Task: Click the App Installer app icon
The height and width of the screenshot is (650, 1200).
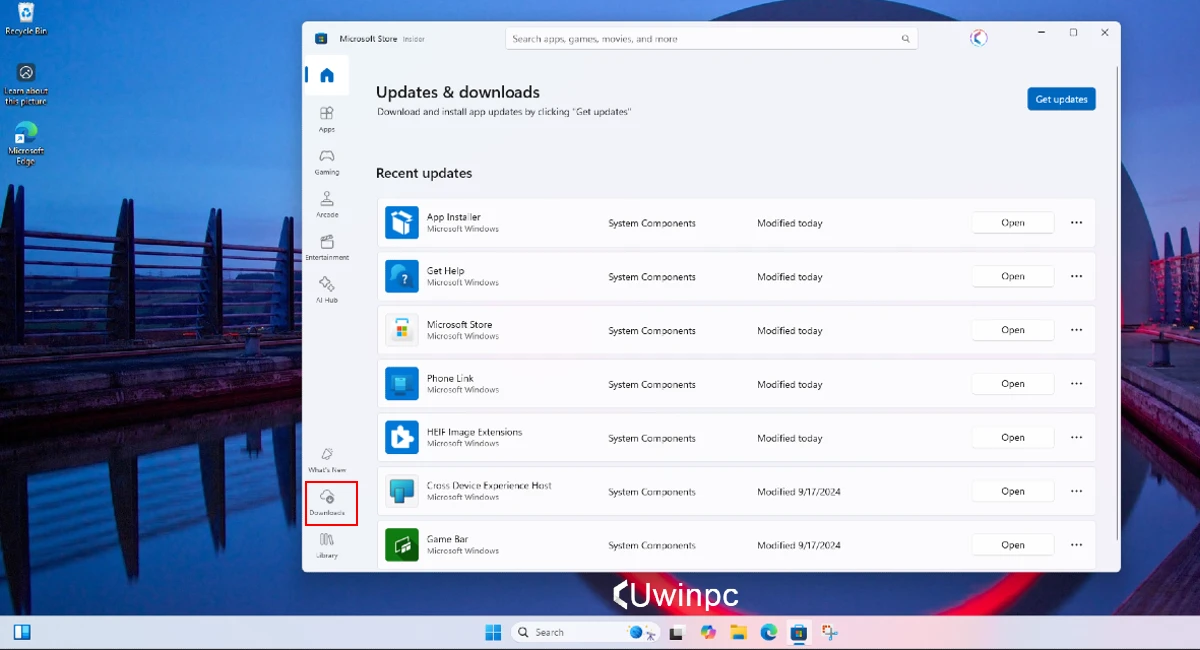Action: click(x=402, y=223)
